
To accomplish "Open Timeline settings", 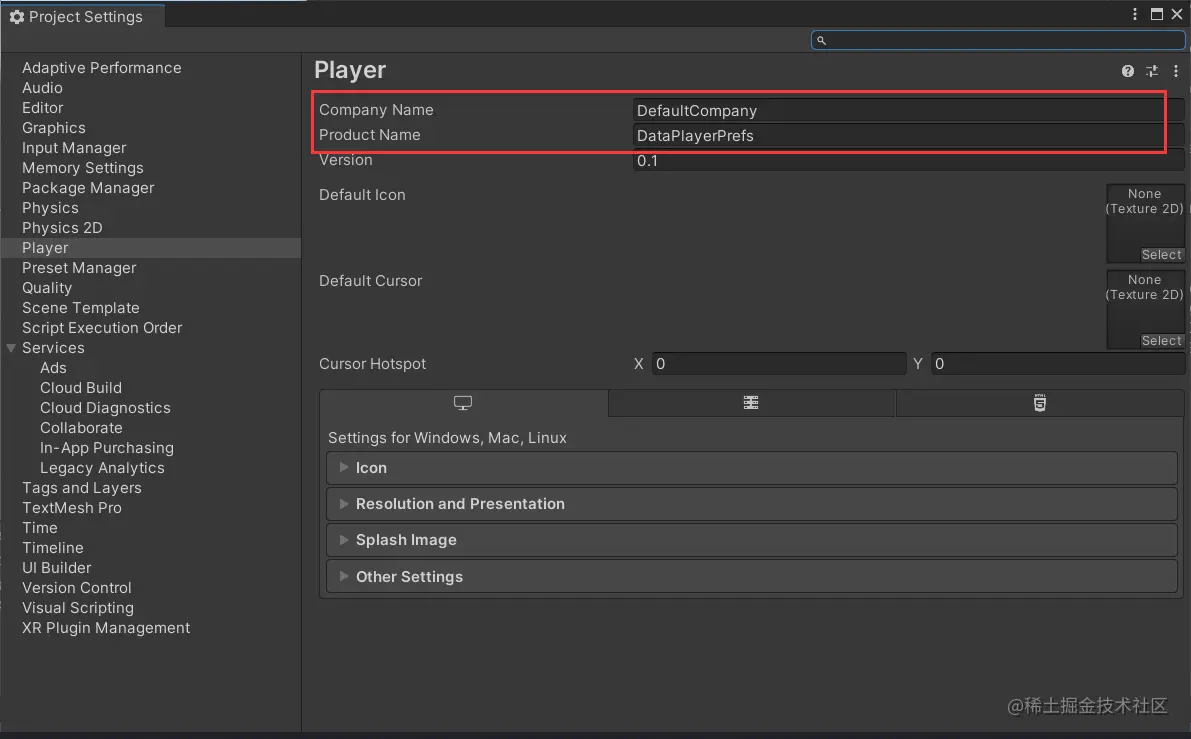I will click(x=53, y=548).
